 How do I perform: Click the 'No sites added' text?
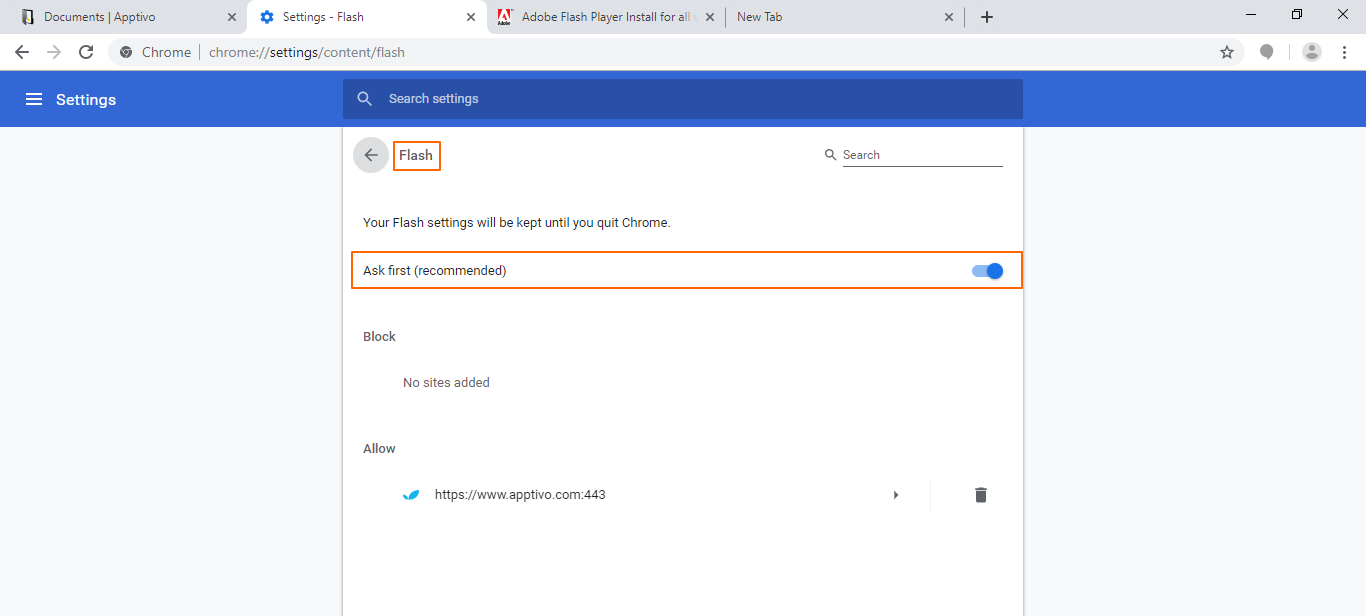[x=446, y=383]
